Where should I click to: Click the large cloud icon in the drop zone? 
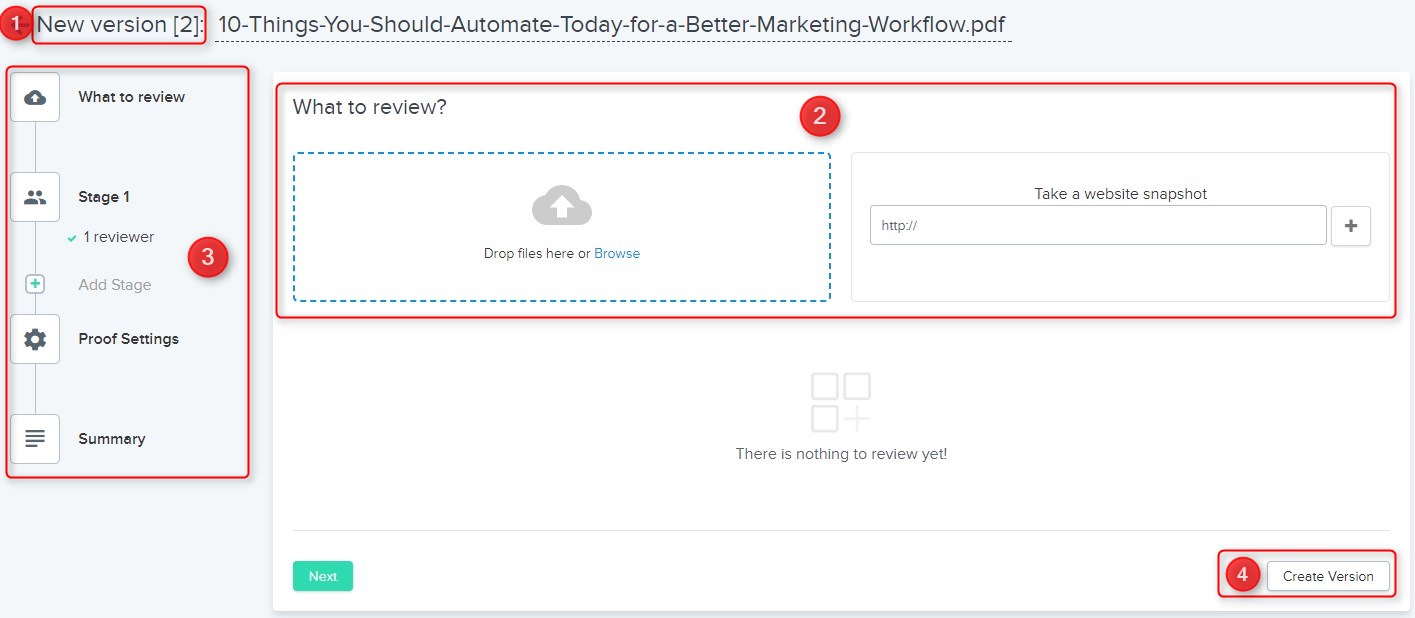[x=561, y=205]
